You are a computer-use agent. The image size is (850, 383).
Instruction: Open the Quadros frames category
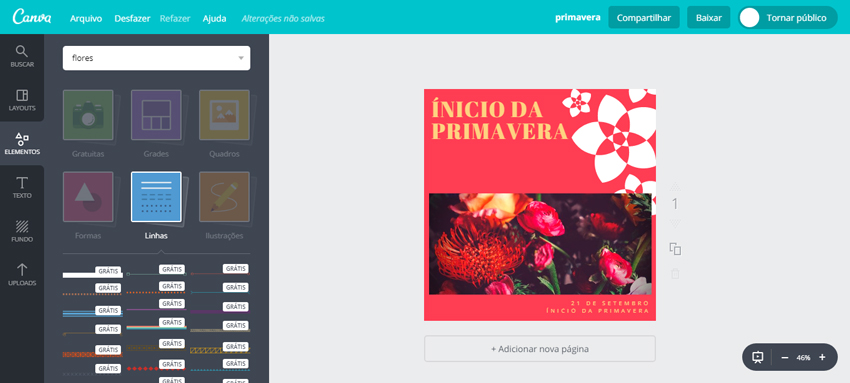pyautogui.click(x=224, y=115)
